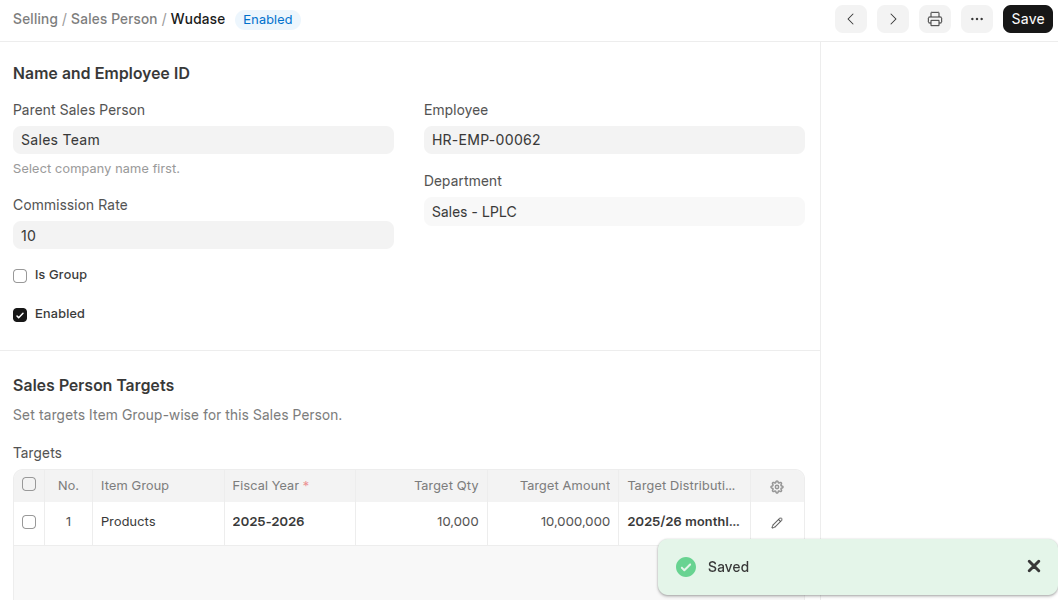Navigate to Selling breadcrumb
The width and height of the screenshot is (1058, 600).
pyautogui.click(x=35, y=19)
